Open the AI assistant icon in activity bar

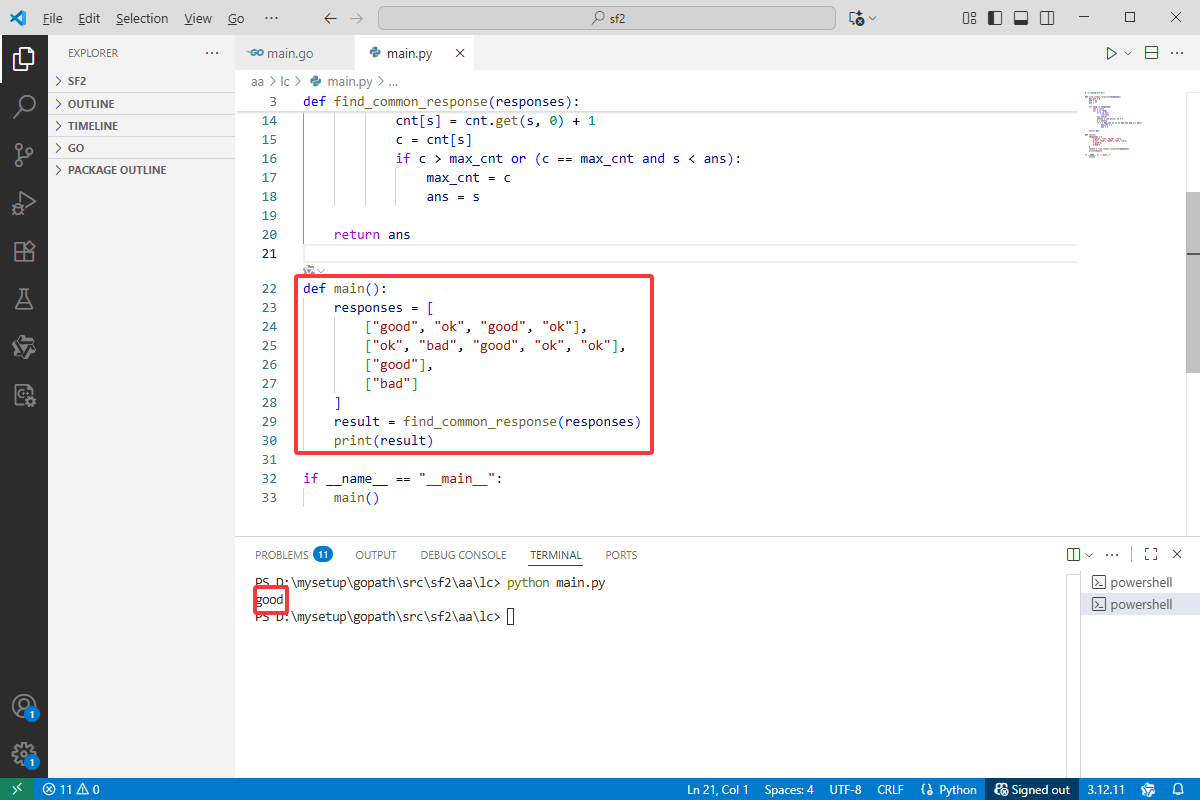24,347
